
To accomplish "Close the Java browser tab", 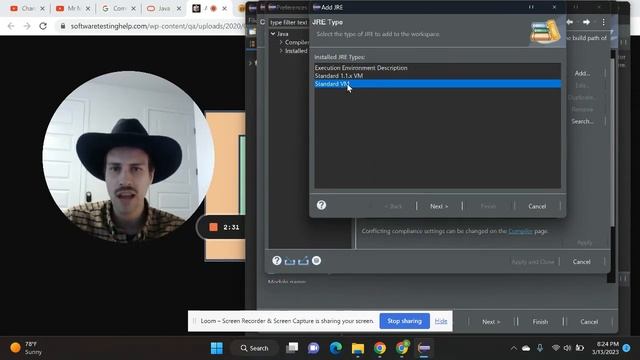I will point(179,8).
